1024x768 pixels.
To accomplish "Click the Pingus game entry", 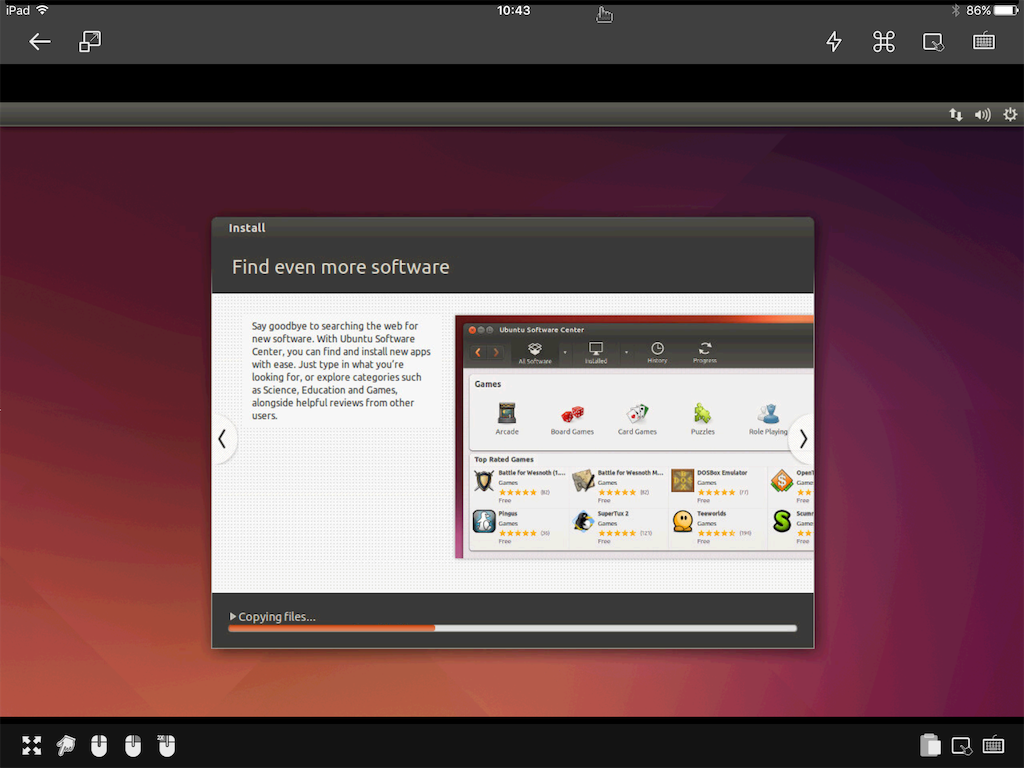I will (518, 528).
